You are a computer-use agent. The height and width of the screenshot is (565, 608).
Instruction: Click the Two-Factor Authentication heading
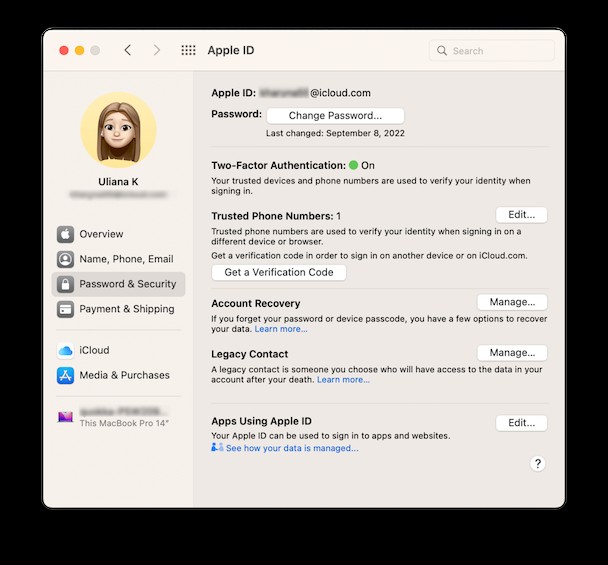pos(278,166)
